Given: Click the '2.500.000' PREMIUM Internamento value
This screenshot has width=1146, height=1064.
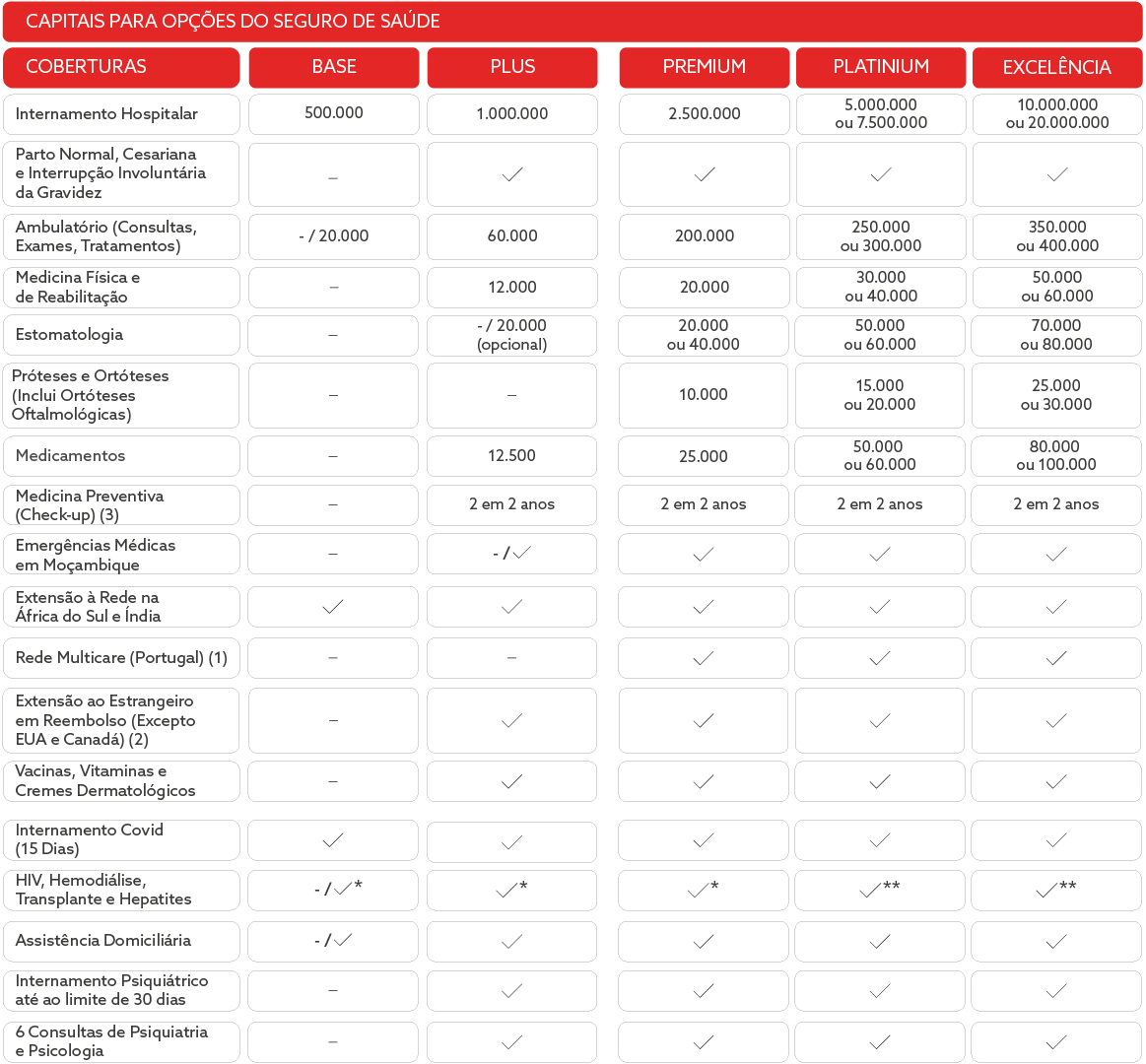Looking at the screenshot, I should 705,114.
